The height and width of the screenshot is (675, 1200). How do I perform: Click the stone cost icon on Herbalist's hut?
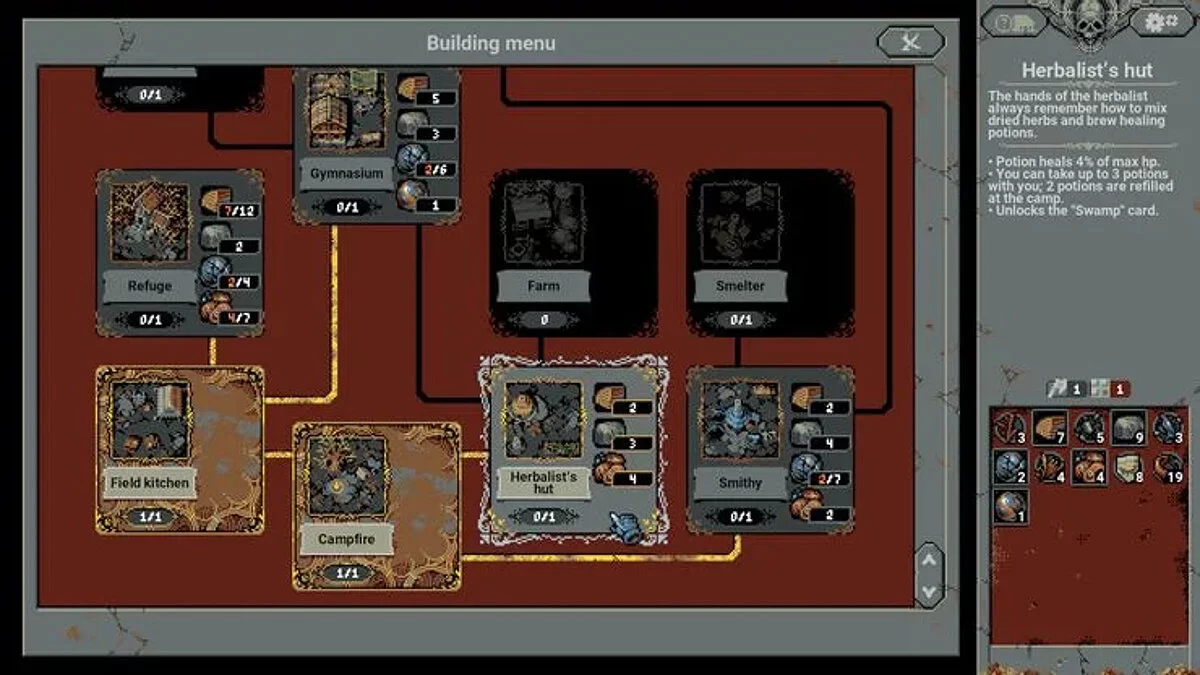click(609, 433)
